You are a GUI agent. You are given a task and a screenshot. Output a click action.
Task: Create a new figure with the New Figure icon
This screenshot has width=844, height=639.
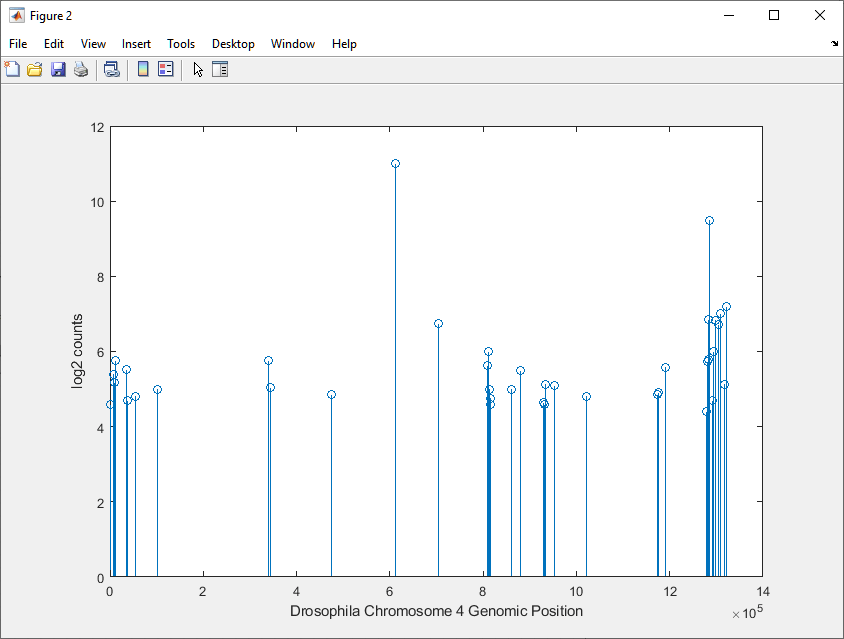[x=11, y=69]
